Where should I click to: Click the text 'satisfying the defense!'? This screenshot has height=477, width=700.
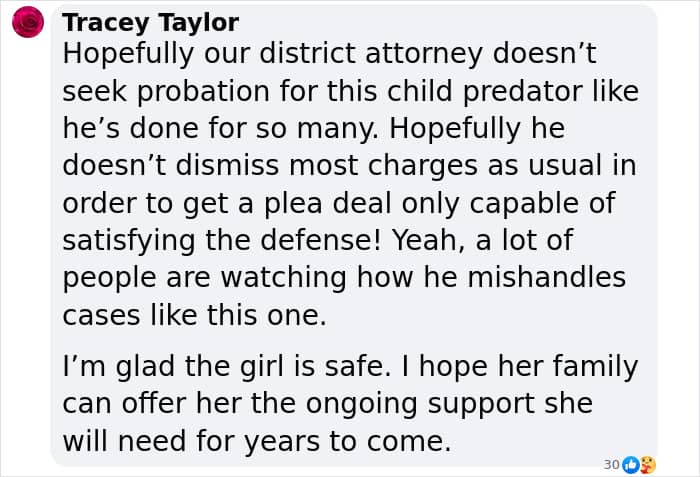222,241
